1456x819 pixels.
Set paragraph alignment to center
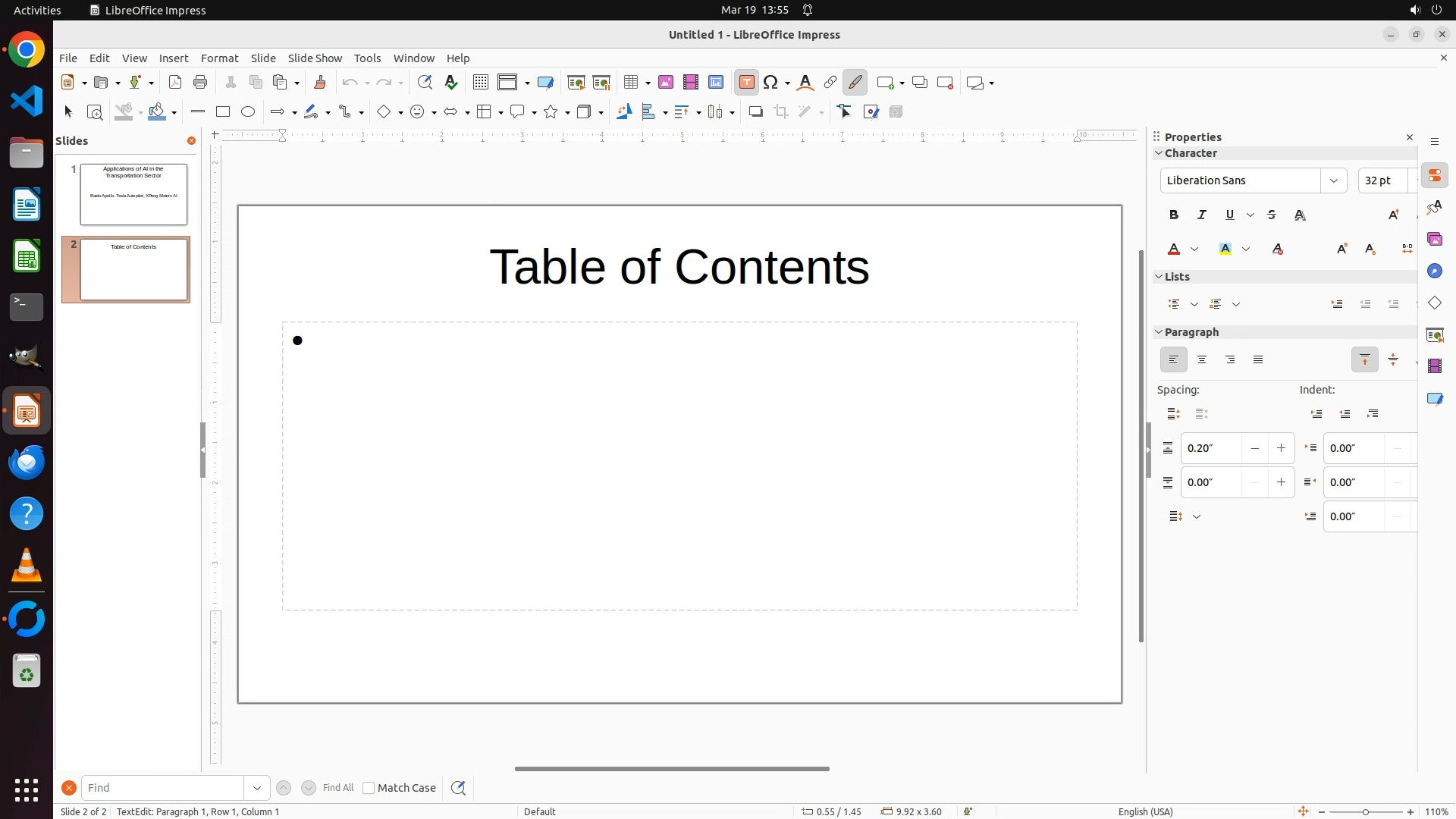[x=1202, y=360]
